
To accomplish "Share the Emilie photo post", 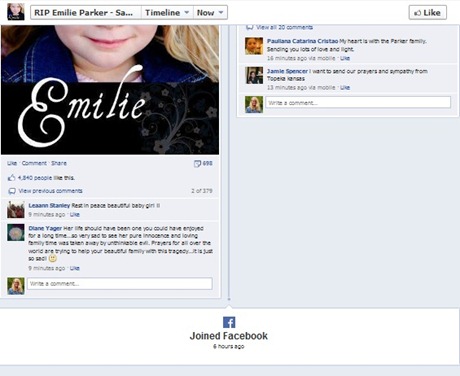I will click(x=59, y=163).
